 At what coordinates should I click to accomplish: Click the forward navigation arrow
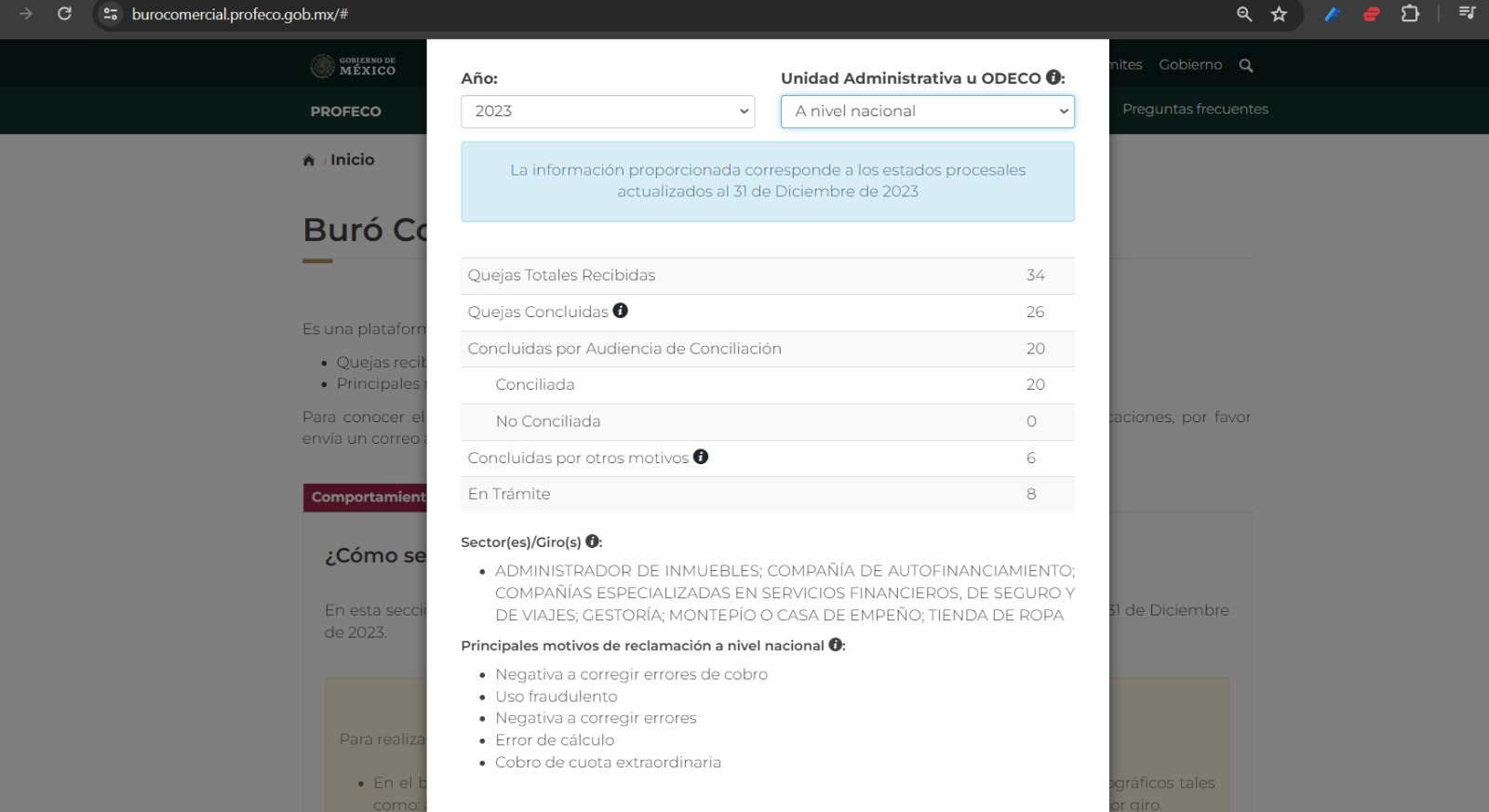click(x=25, y=14)
